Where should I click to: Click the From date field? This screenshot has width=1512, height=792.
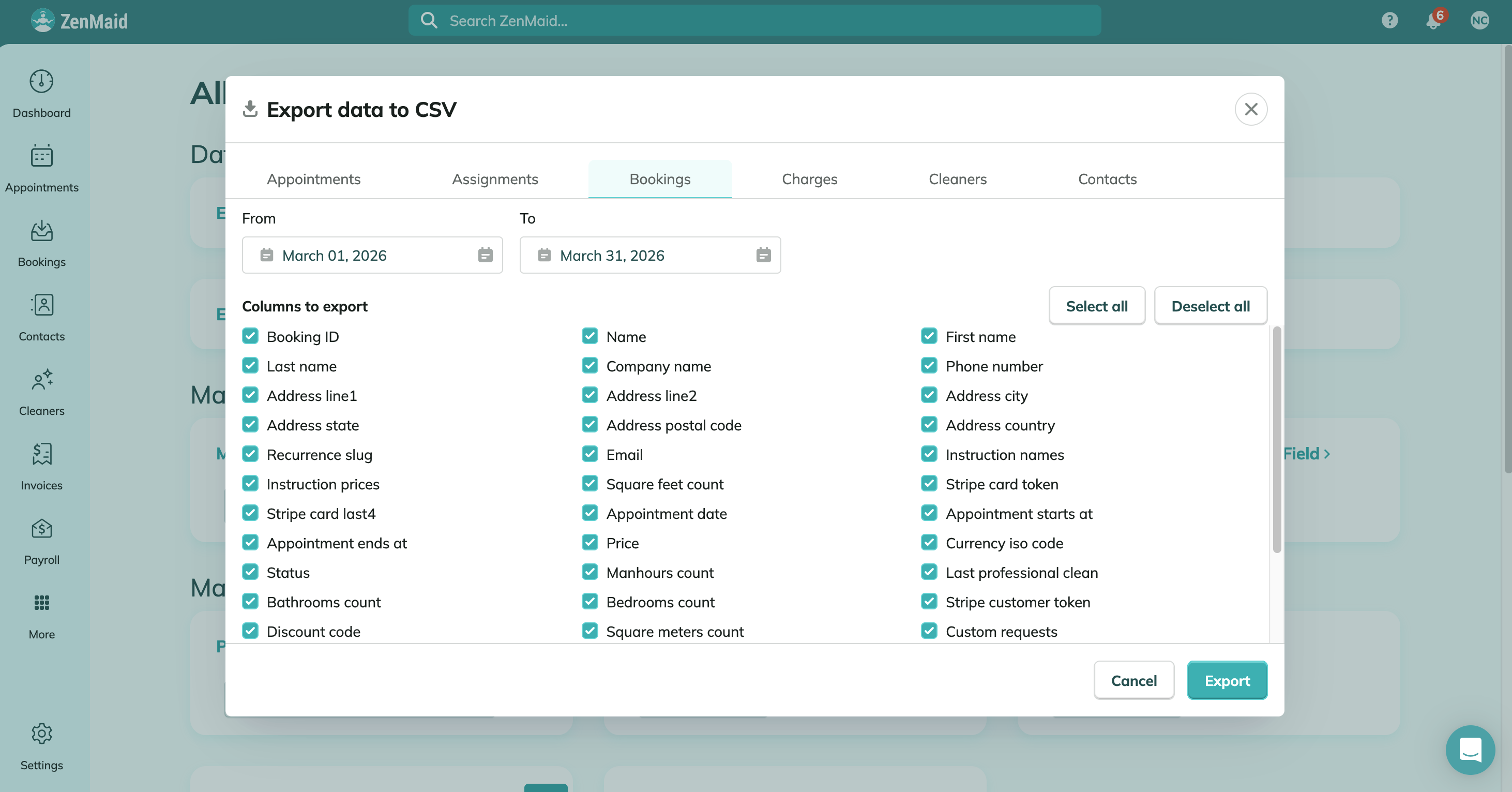[x=372, y=255]
